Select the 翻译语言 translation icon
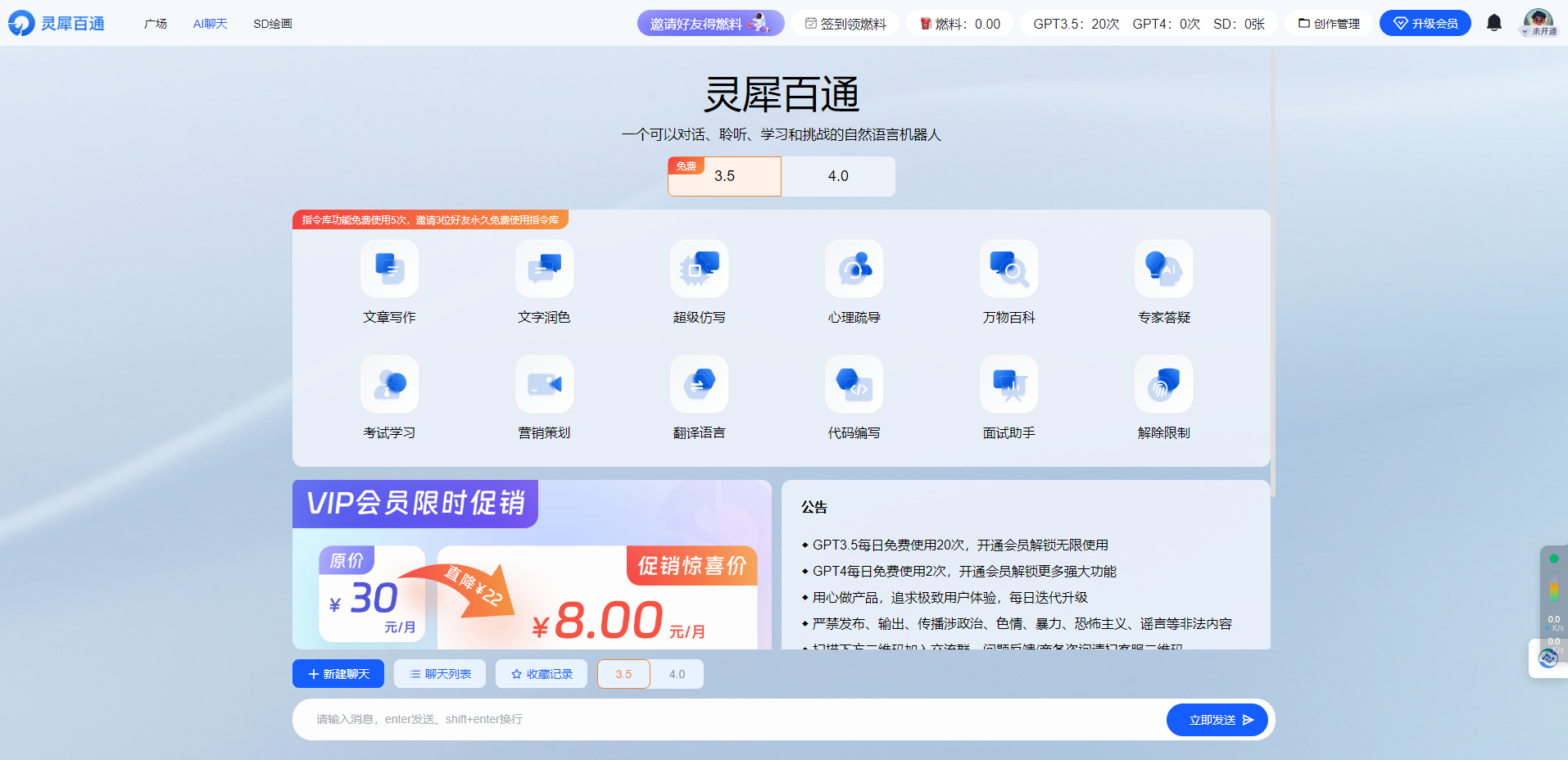 699,384
